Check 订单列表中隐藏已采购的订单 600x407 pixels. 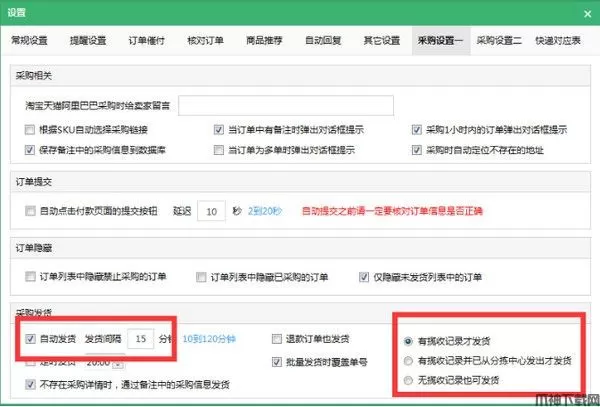[x=201, y=277]
